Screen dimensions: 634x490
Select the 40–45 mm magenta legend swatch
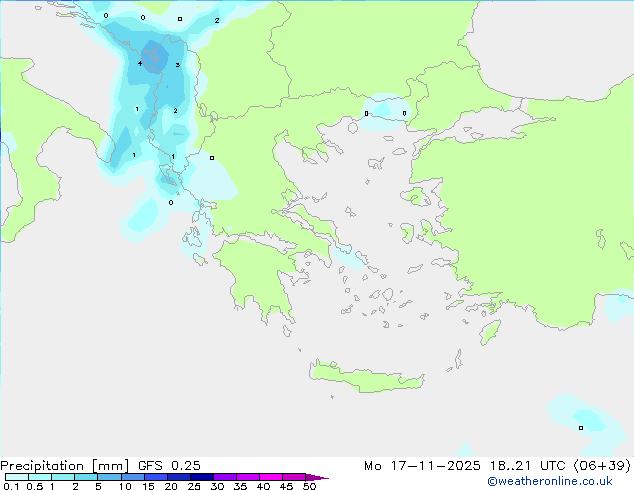(x=271, y=477)
